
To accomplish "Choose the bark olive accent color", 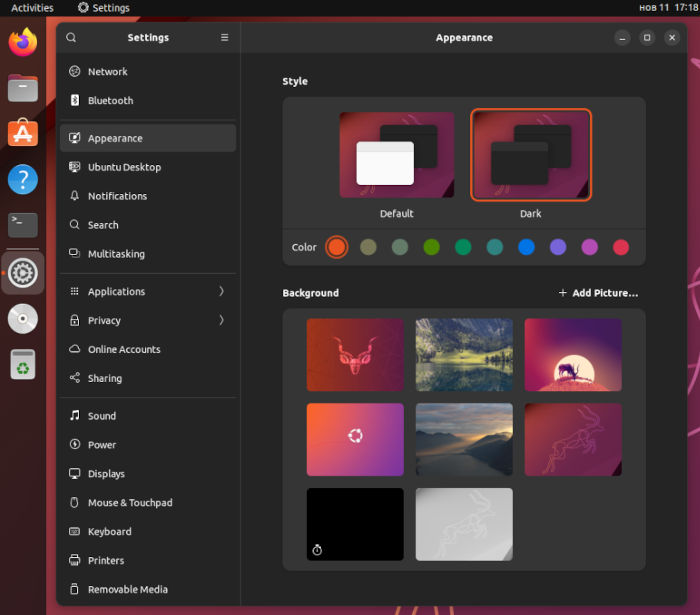I will click(368, 247).
